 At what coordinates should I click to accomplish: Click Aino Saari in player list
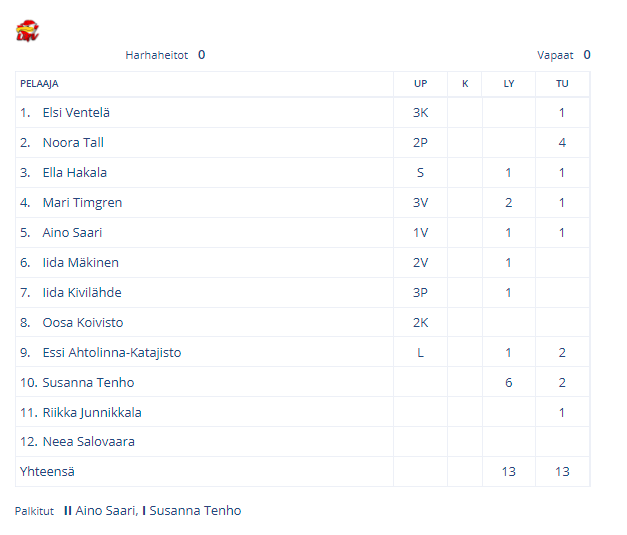click(x=72, y=233)
